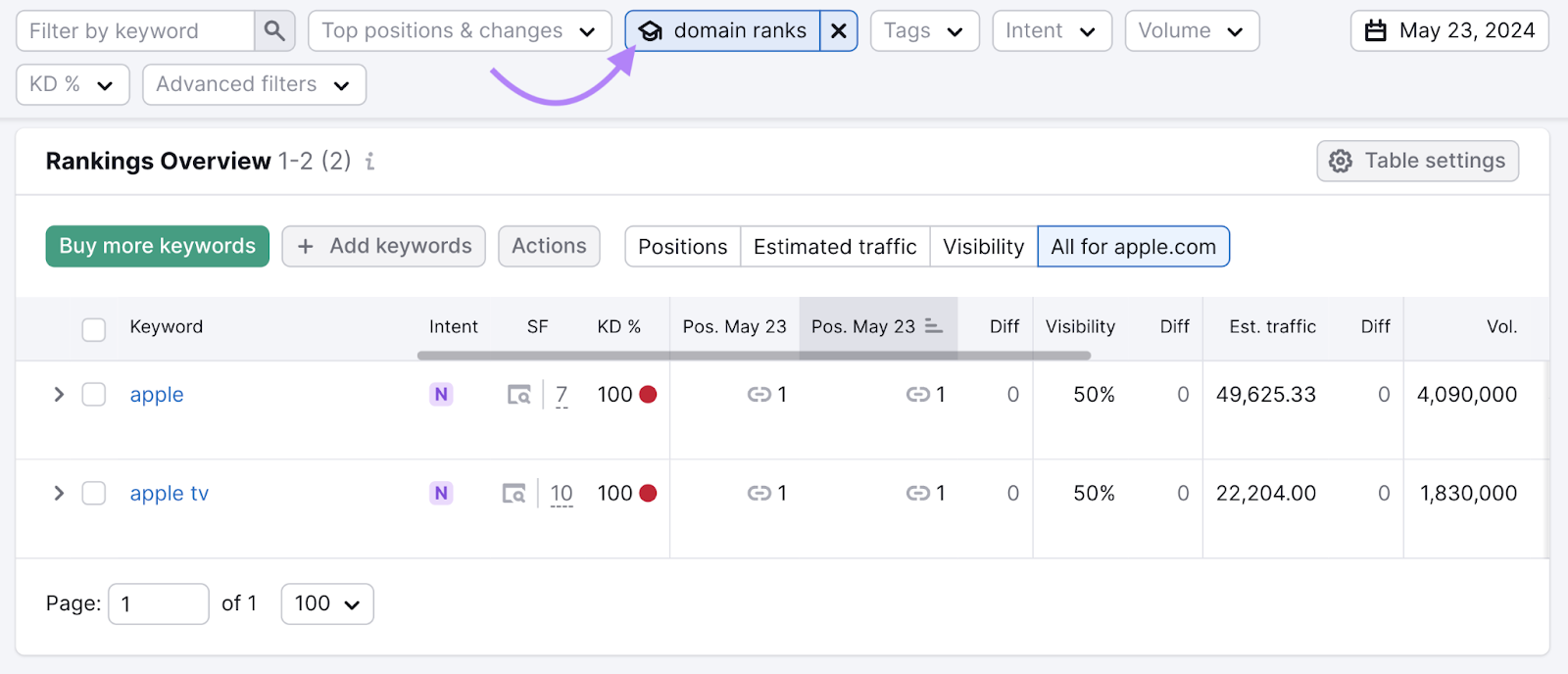The width and height of the screenshot is (1568, 674).
Task: Remove the domain ranks filter
Action: pos(839,31)
